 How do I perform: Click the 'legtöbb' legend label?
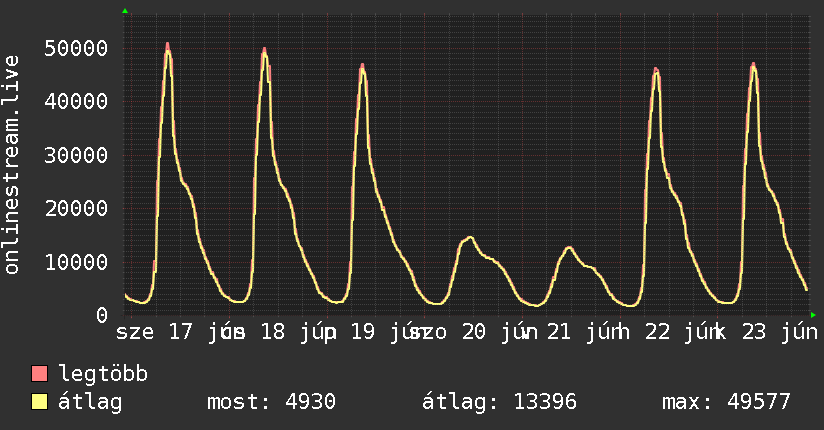tap(103, 374)
